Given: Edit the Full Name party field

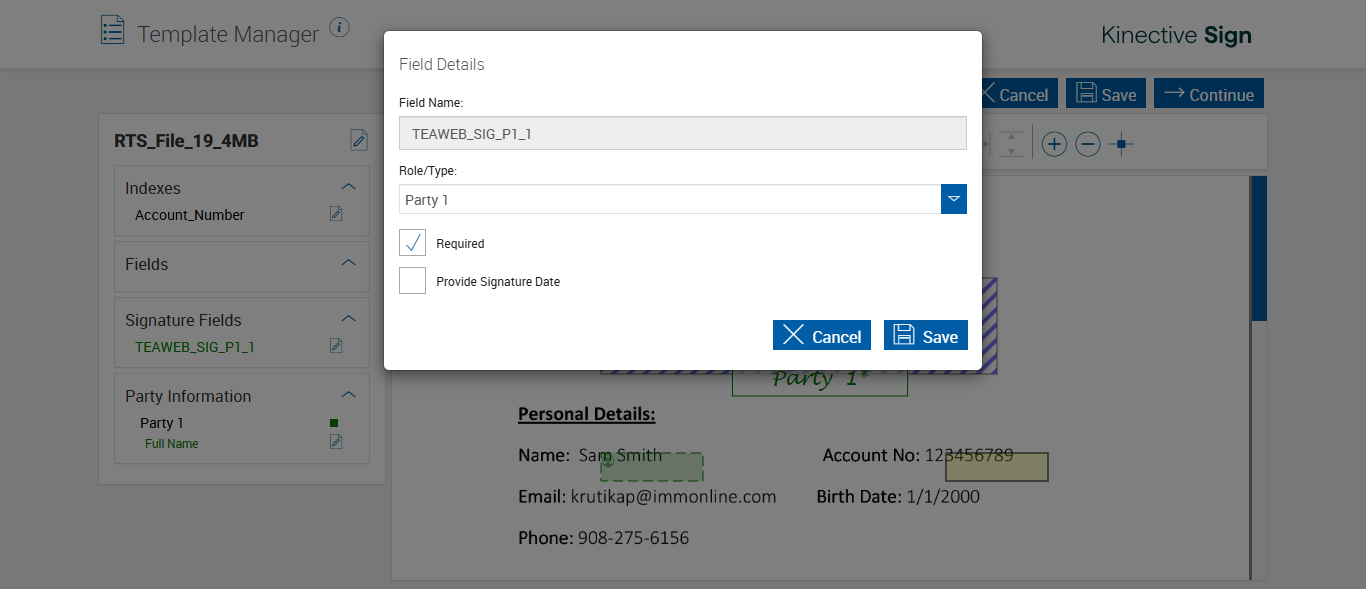Looking at the screenshot, I should [336, 442].
